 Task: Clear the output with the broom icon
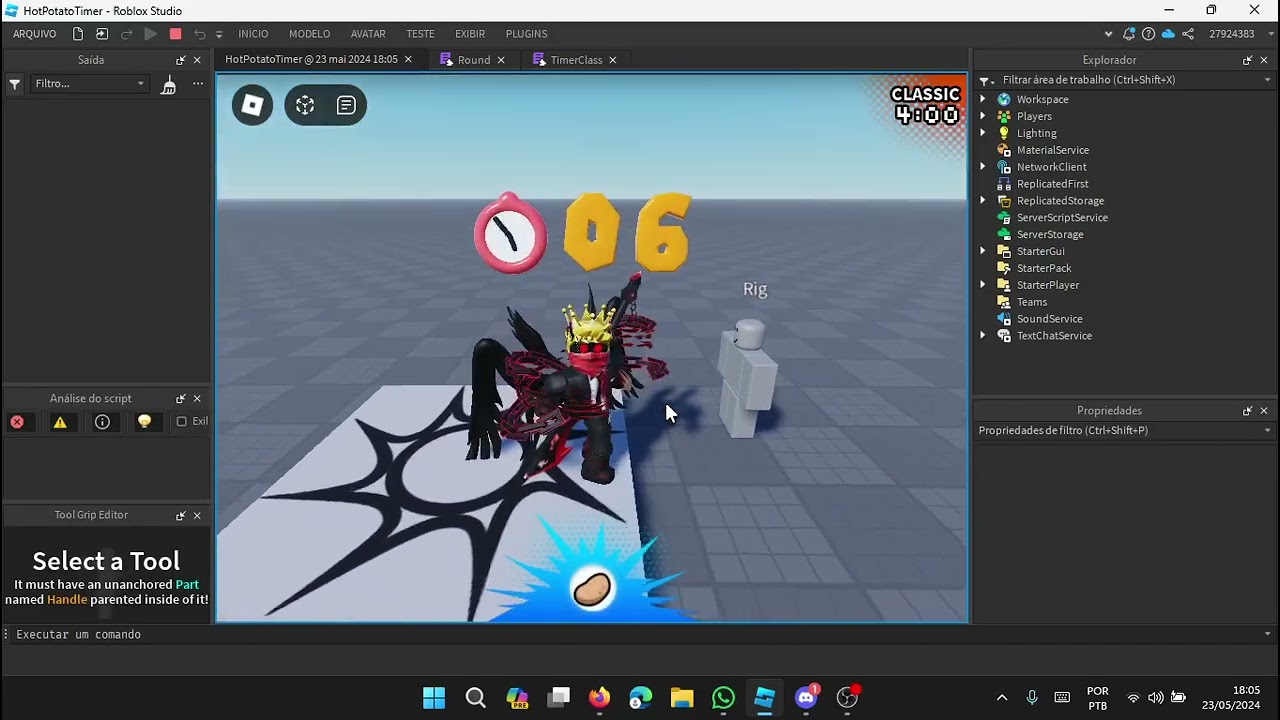click(x=169, y=84)
